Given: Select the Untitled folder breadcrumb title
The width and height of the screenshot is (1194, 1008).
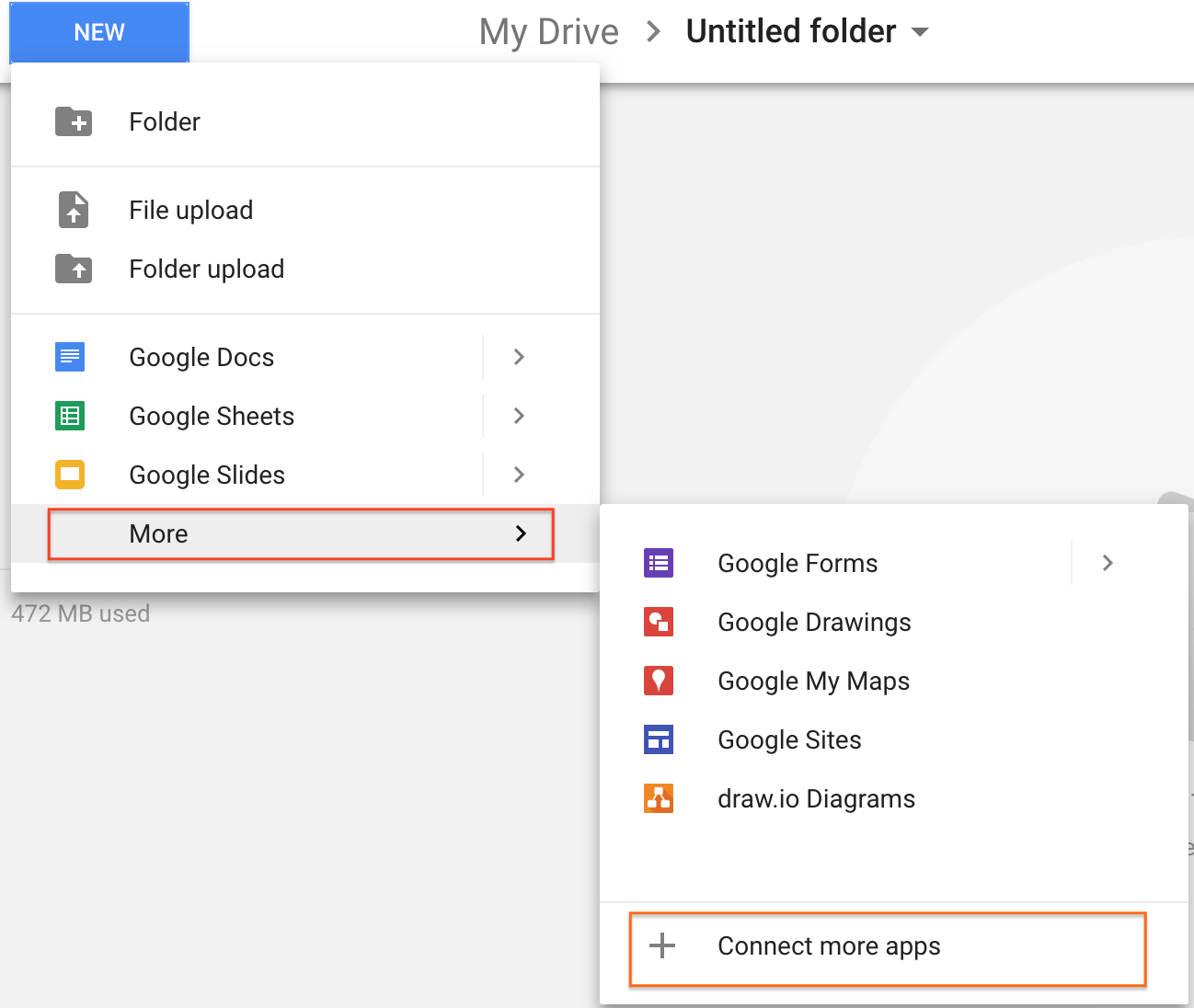Looking at the screenshot, I should 791,31.
